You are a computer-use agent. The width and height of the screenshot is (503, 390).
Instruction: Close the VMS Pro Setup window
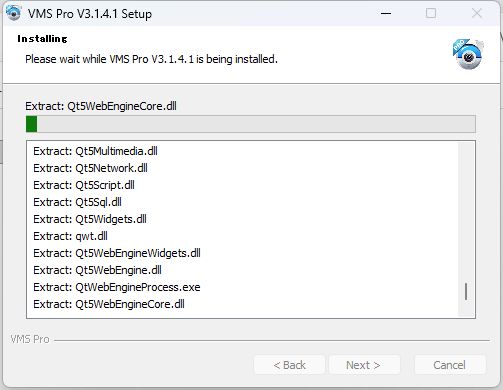tap(477, 13)
